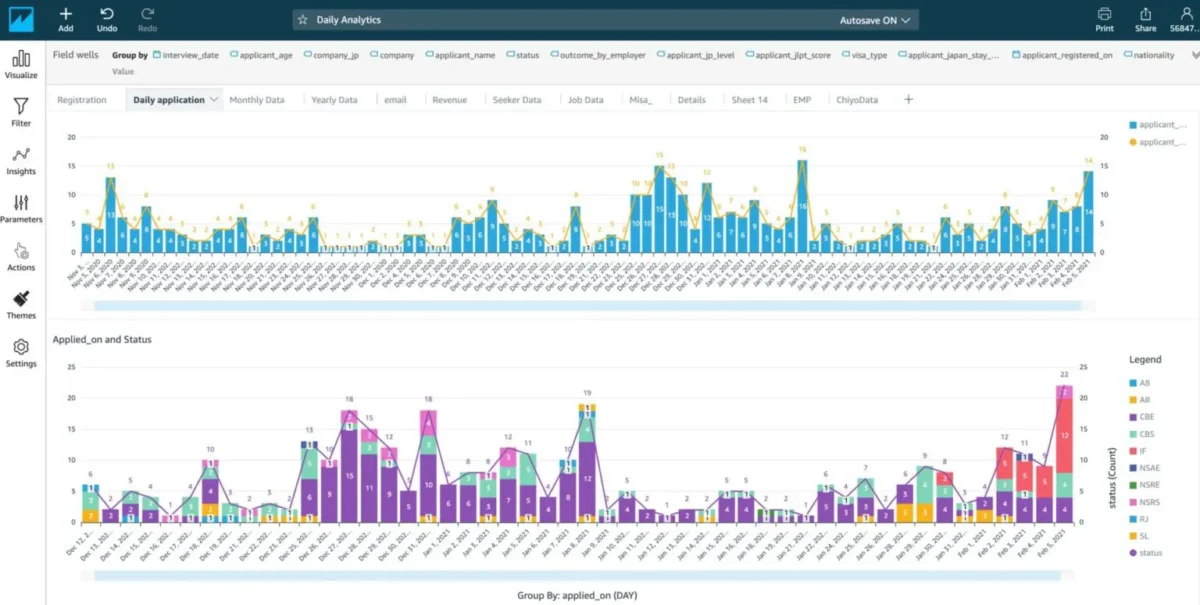Expand Daily application tab dropdown arrow

213,100
